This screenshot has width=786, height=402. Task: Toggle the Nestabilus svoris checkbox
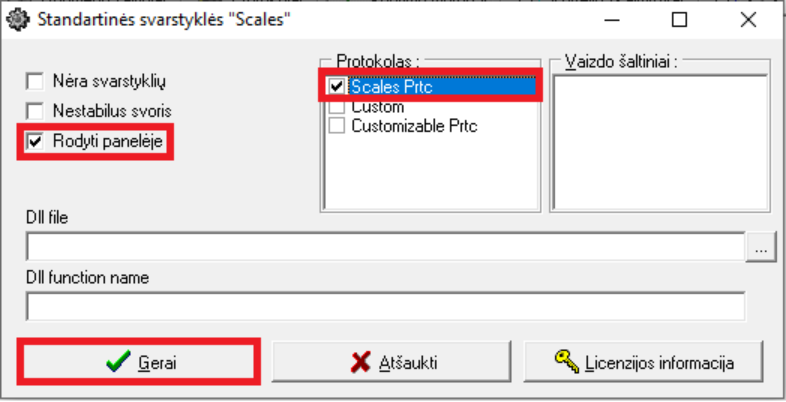point(36,111)
